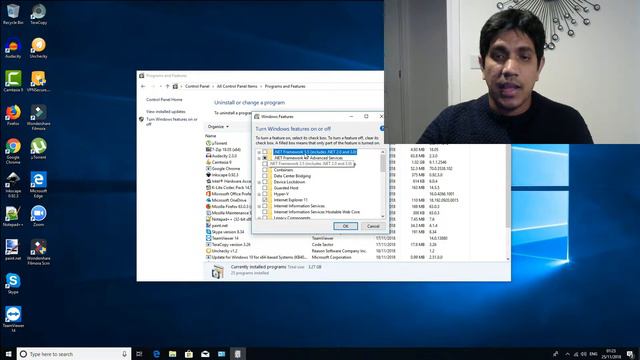This screenshot has width=640, height=360.
Task: Select the Wondershare Filmora desktop shortcut
Action: click(x=38, y=118)
